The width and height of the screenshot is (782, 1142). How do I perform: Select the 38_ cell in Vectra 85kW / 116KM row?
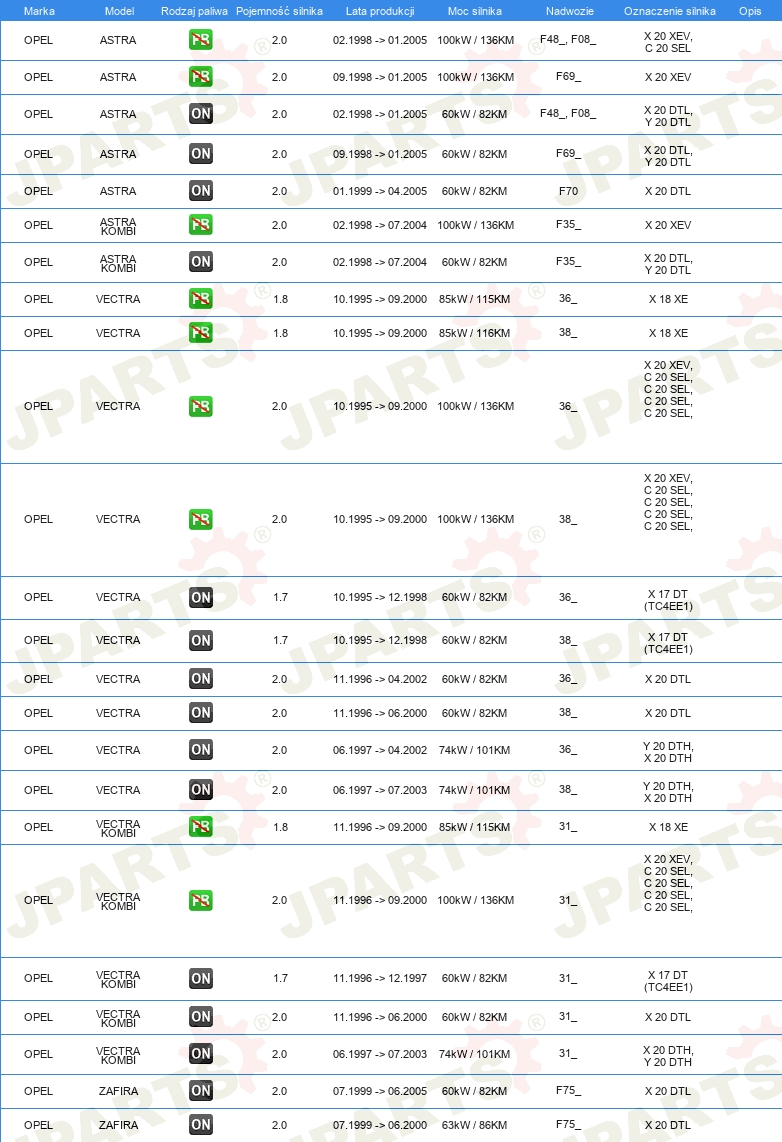click(568, 333)
